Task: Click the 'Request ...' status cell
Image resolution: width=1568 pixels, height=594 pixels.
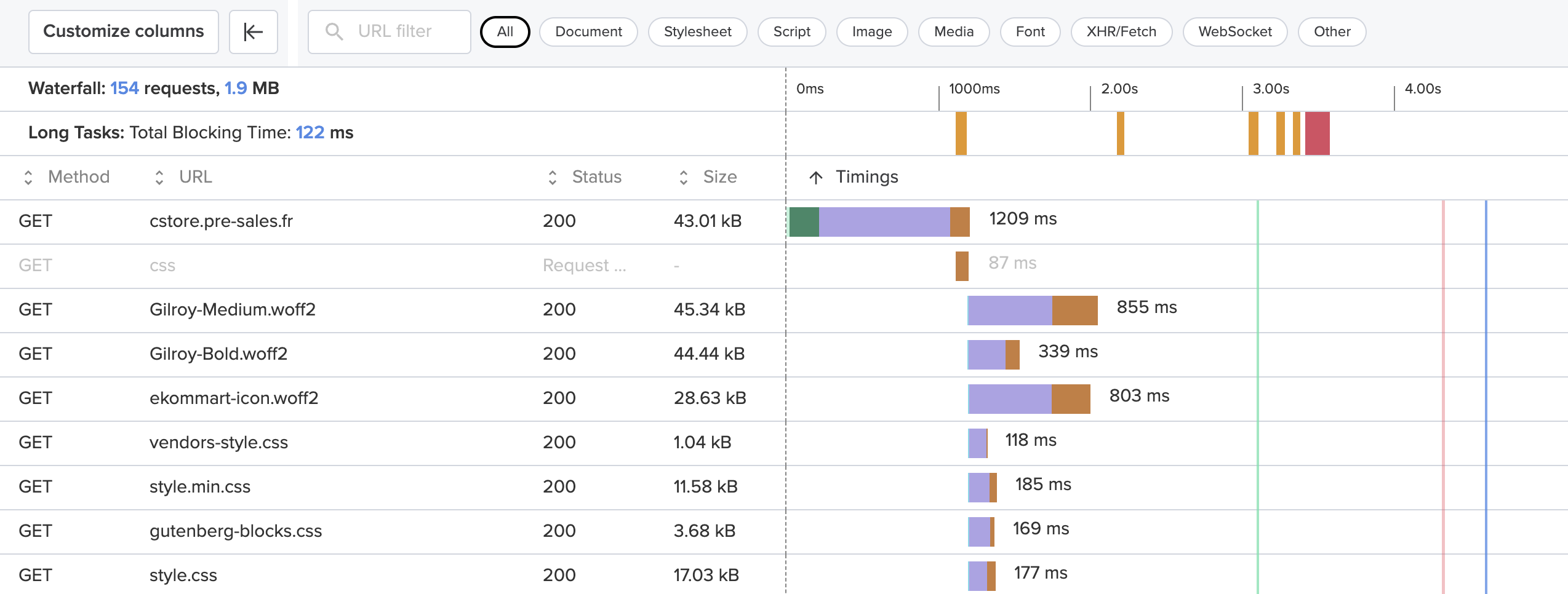Action: [x=584, y=266]
